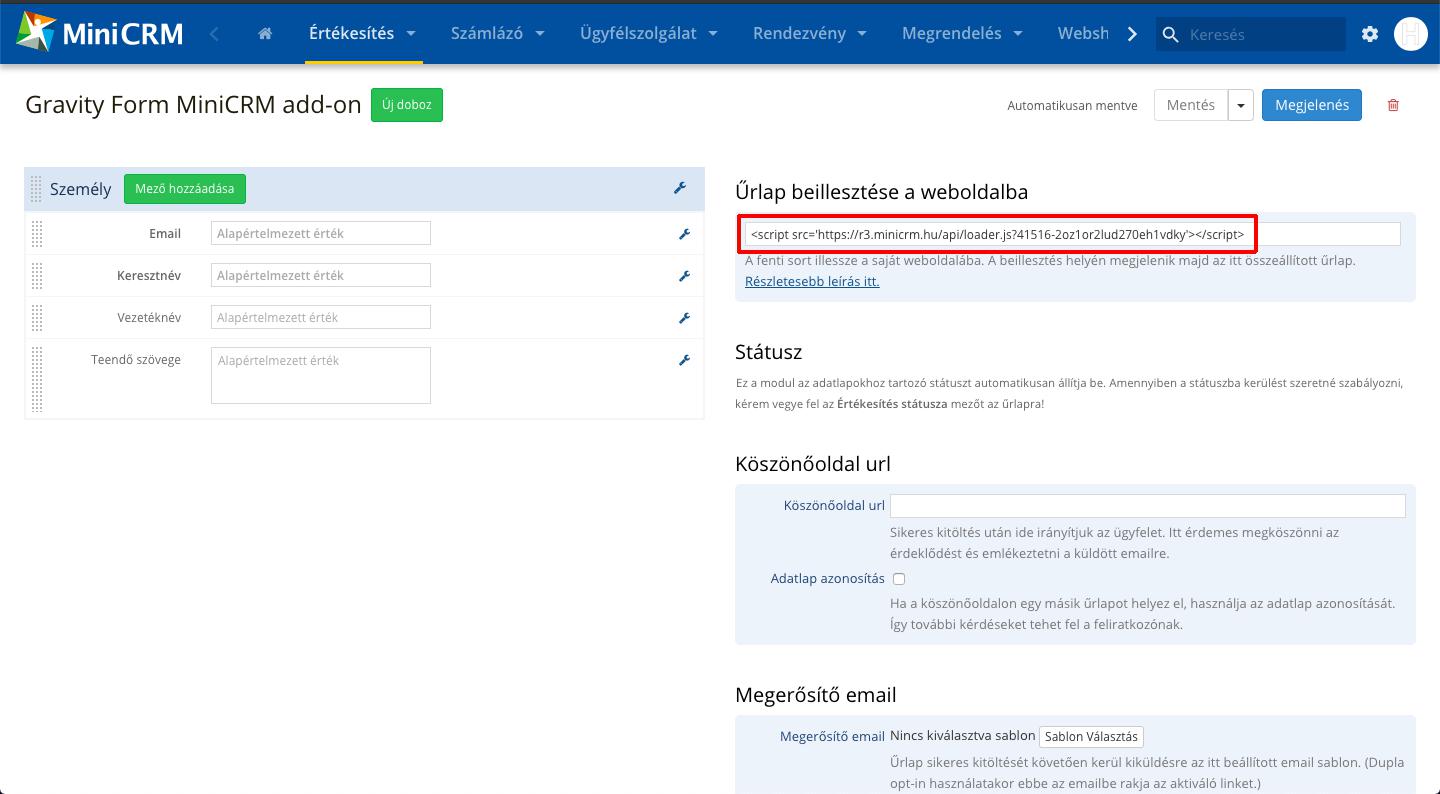Click the Keresztnév default value field
This screenshot has height=794, width=1440.
(x=321, y=275)
